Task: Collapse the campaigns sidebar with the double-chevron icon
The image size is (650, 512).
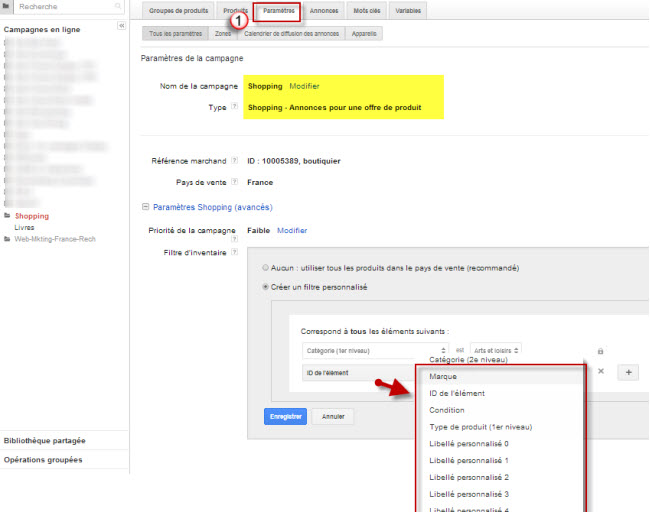Action: click(x=121, y=26)
